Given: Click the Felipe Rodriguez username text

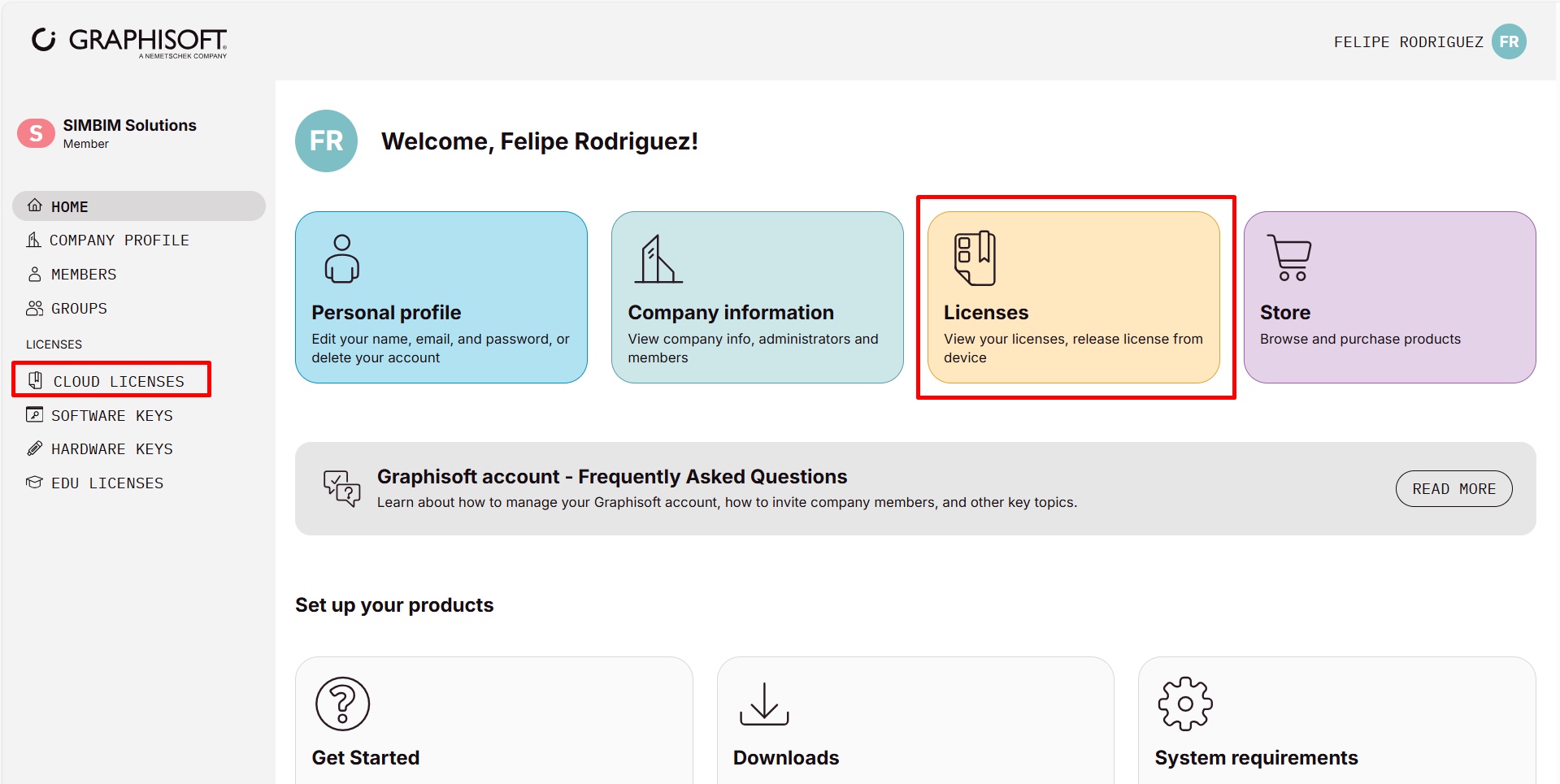Looking at the screenshot, I should [1408, 42].
